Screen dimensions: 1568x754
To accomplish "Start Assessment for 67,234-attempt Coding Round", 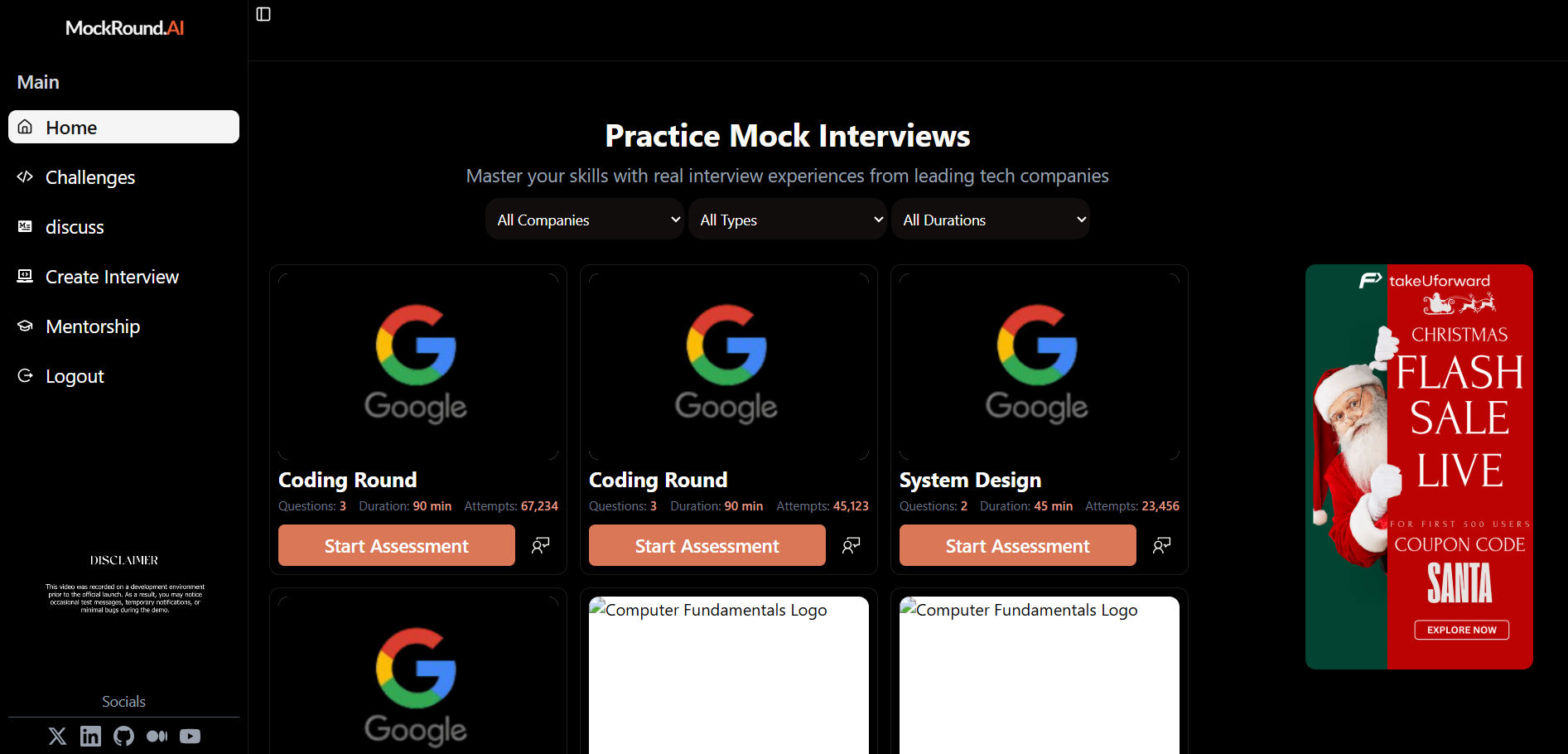I will 397,545.
